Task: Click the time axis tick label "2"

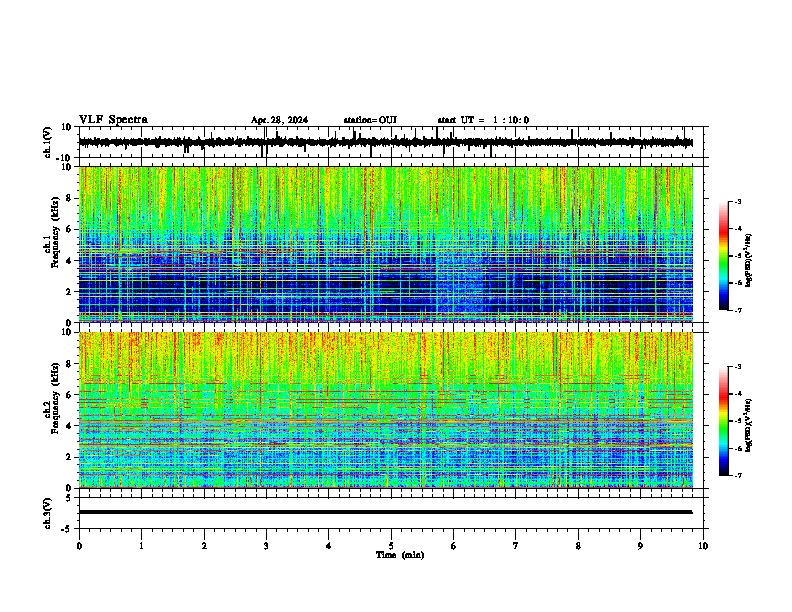Action: [x=204, y=546]
